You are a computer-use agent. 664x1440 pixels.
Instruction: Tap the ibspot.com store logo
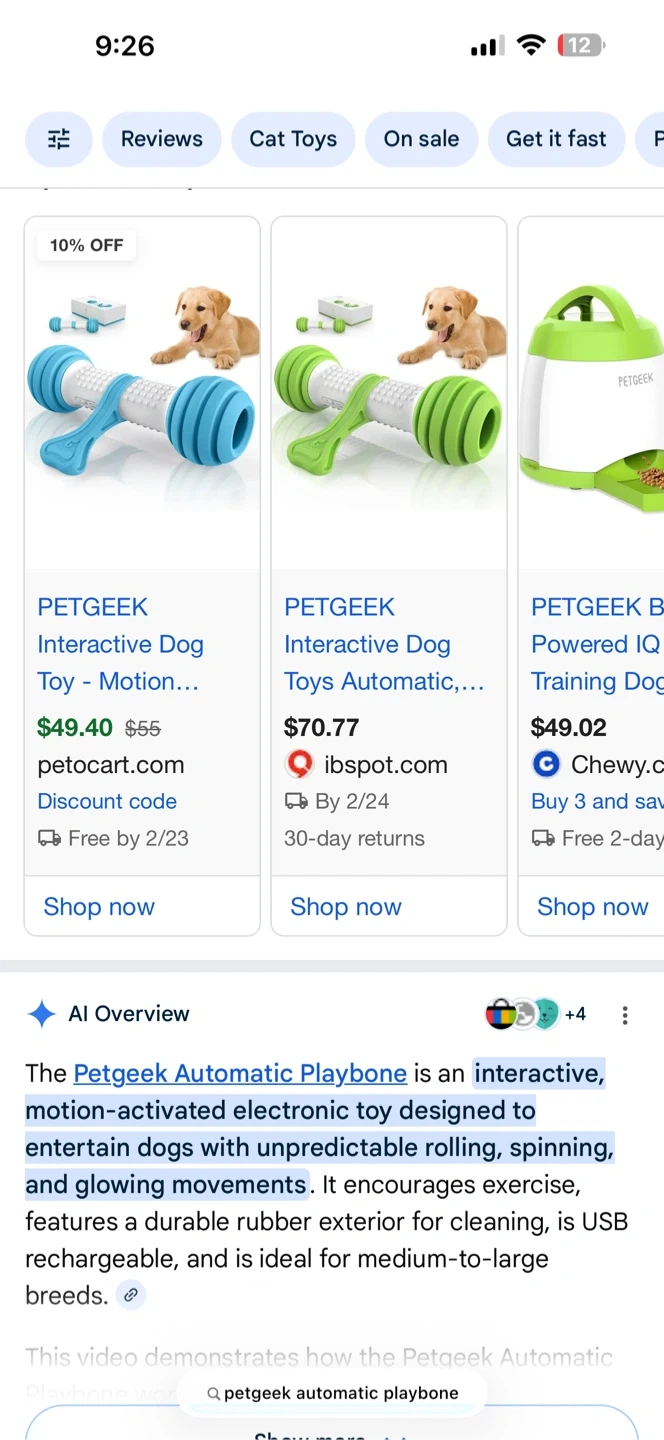click(x=299, y=765)
